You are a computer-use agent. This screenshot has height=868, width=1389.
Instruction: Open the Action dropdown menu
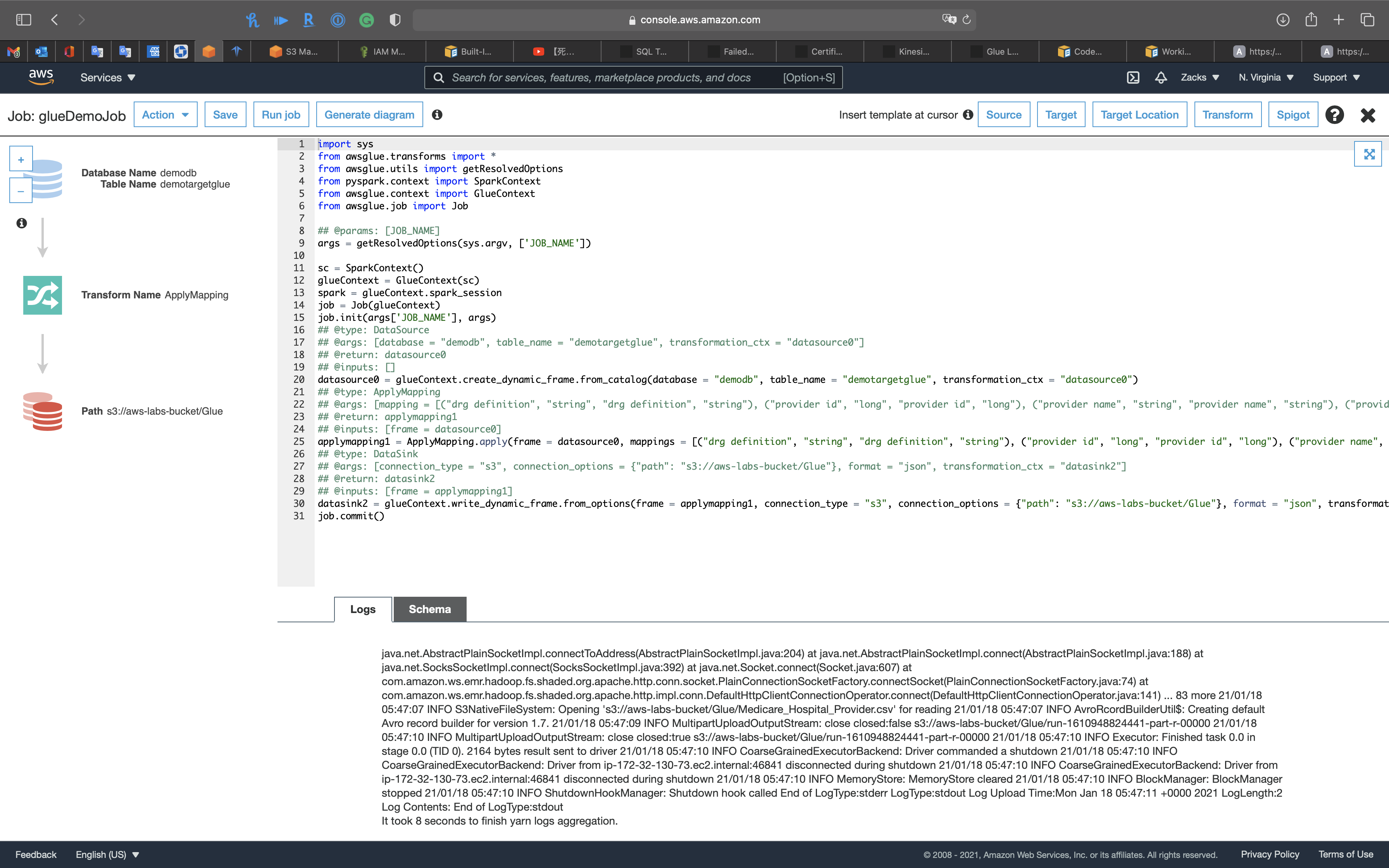pos(165,115)
